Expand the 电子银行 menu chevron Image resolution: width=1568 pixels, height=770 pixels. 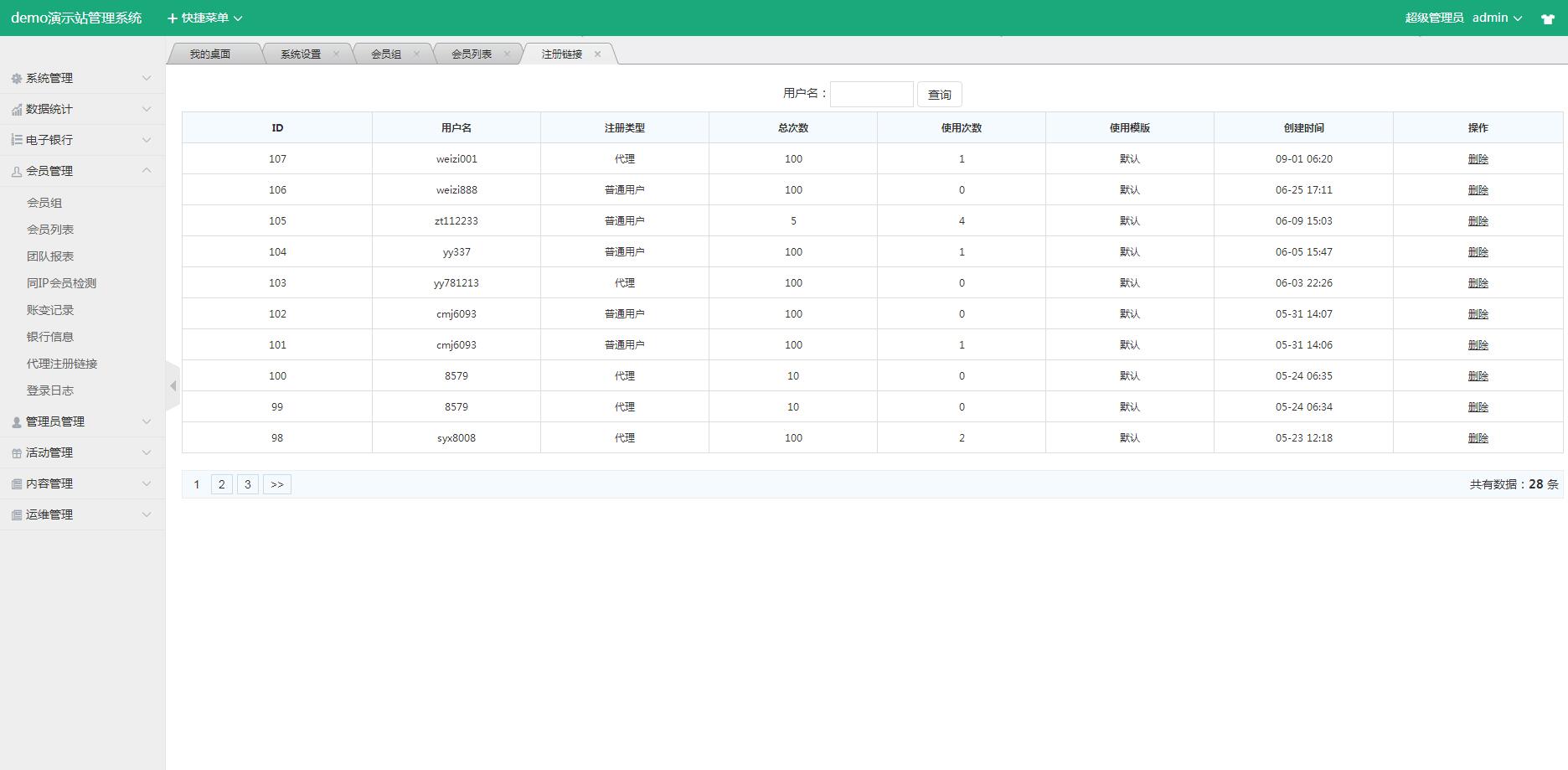coord(147,140)
